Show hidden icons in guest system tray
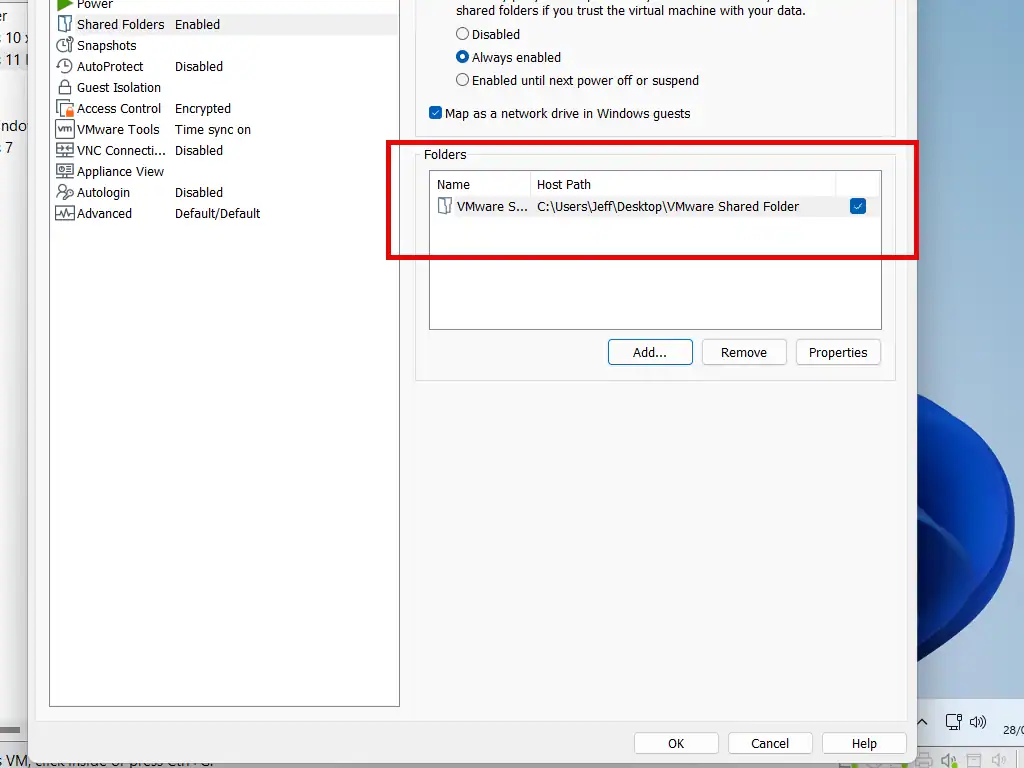Image resolution: width=1024 pixels, height=768 pixels. [x=922, y=722]
